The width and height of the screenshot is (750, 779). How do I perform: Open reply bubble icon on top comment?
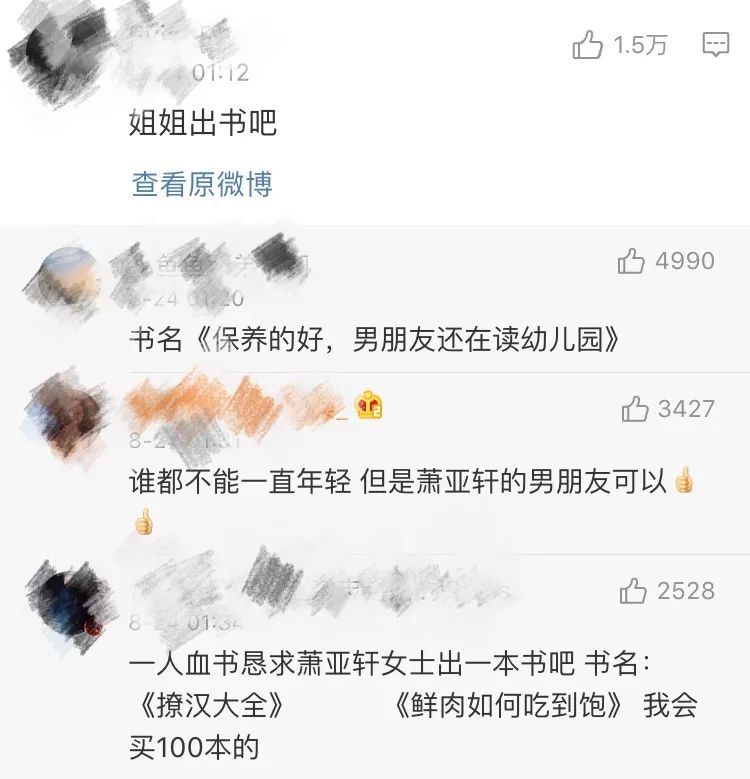pyautogui.click(x=716, y=45)
